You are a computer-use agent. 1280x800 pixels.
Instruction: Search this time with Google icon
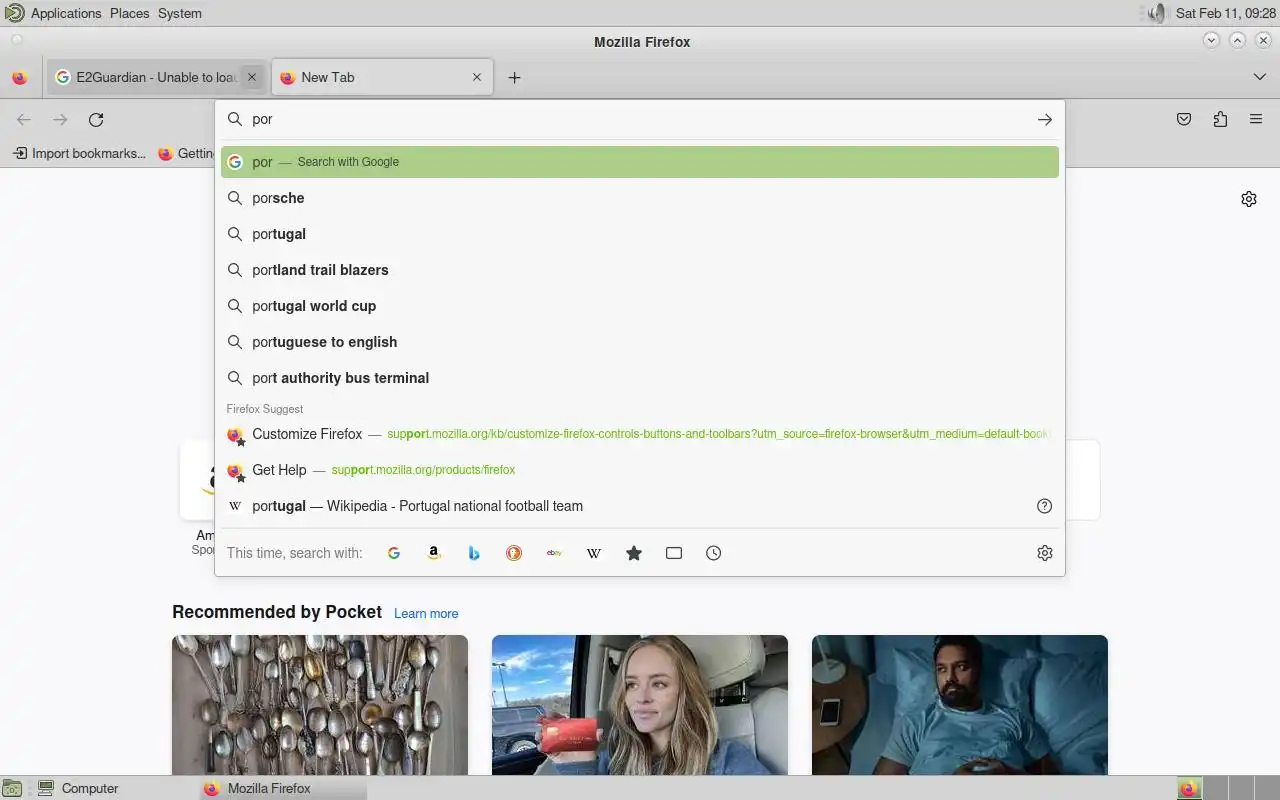[394, 553]
